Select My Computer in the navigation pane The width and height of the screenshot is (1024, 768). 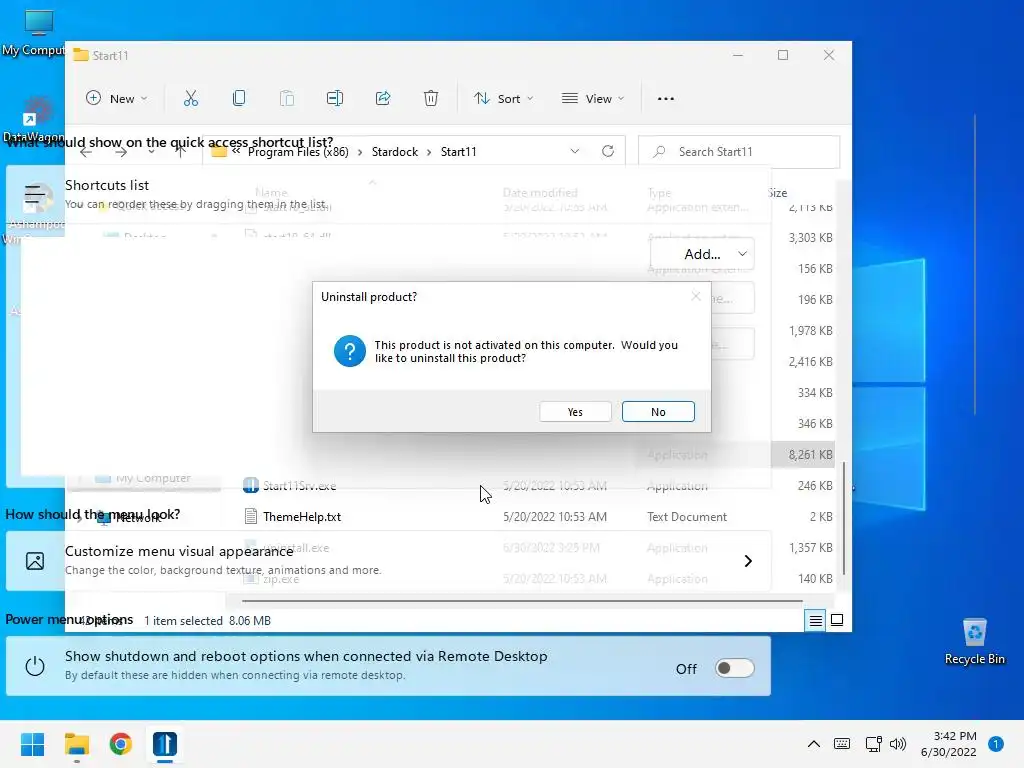point(144,478)
